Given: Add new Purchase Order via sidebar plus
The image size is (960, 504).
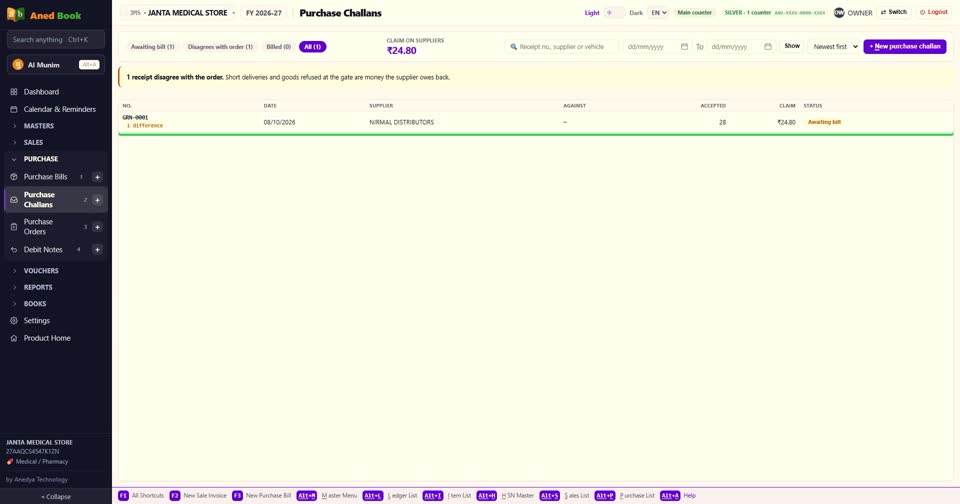Looking at the screenshot, I should point(97,227).
